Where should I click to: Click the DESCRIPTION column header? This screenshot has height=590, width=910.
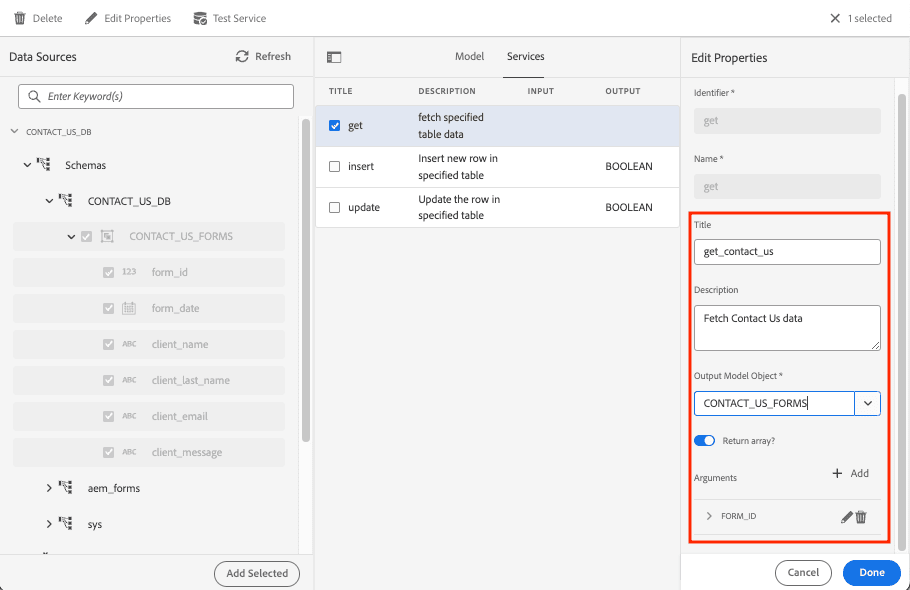pos(447,91)
